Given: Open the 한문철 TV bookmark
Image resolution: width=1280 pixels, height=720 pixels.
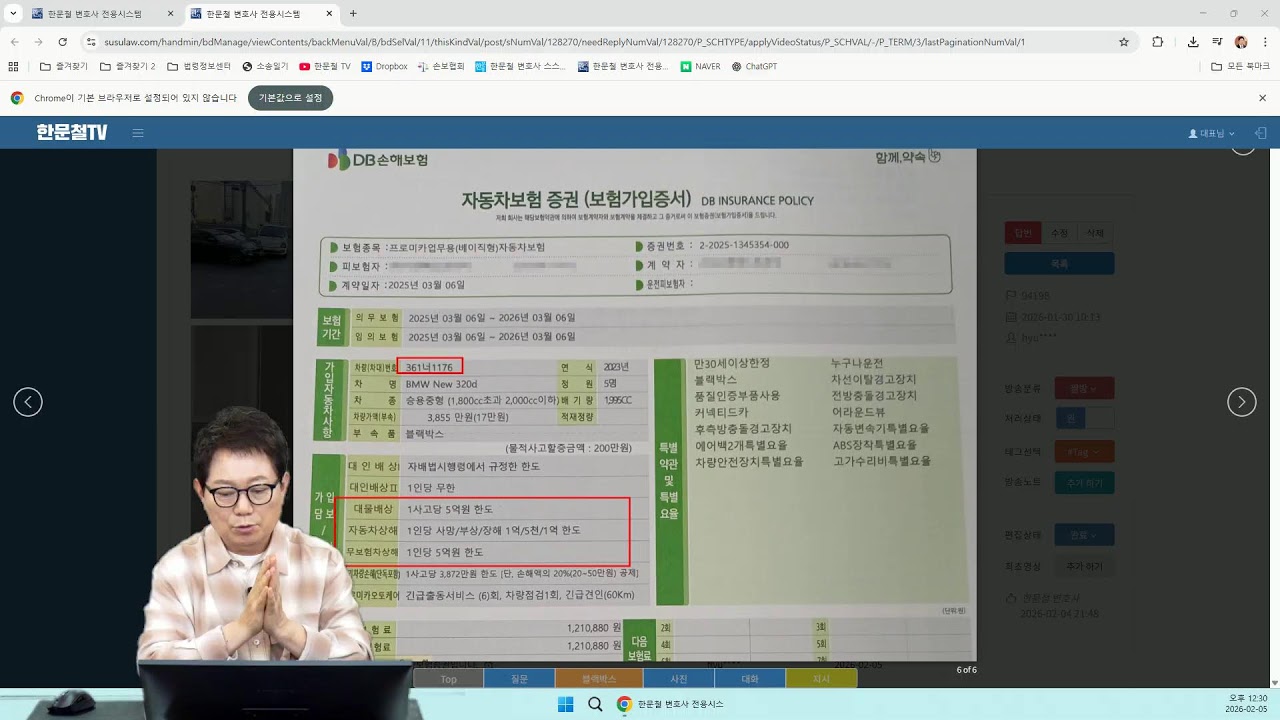Looking at the screenshot, I should [325, 66].
